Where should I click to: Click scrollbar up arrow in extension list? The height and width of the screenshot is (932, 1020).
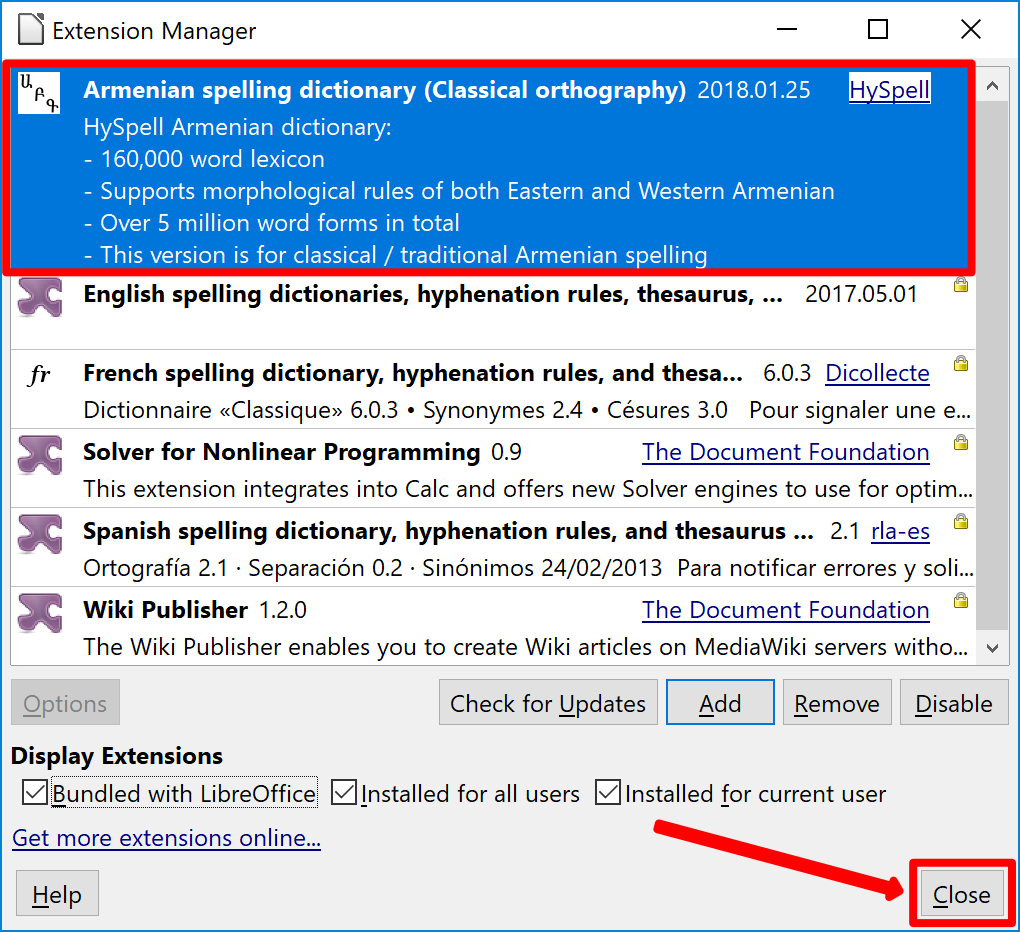(992, 87)
